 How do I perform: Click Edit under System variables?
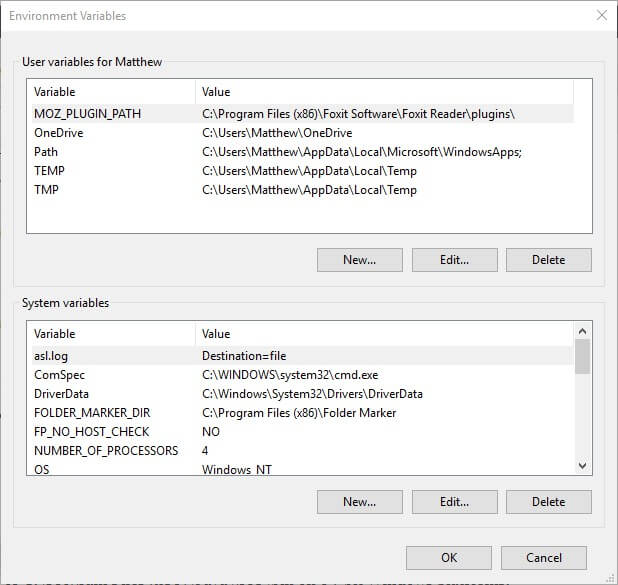[454, 502]
